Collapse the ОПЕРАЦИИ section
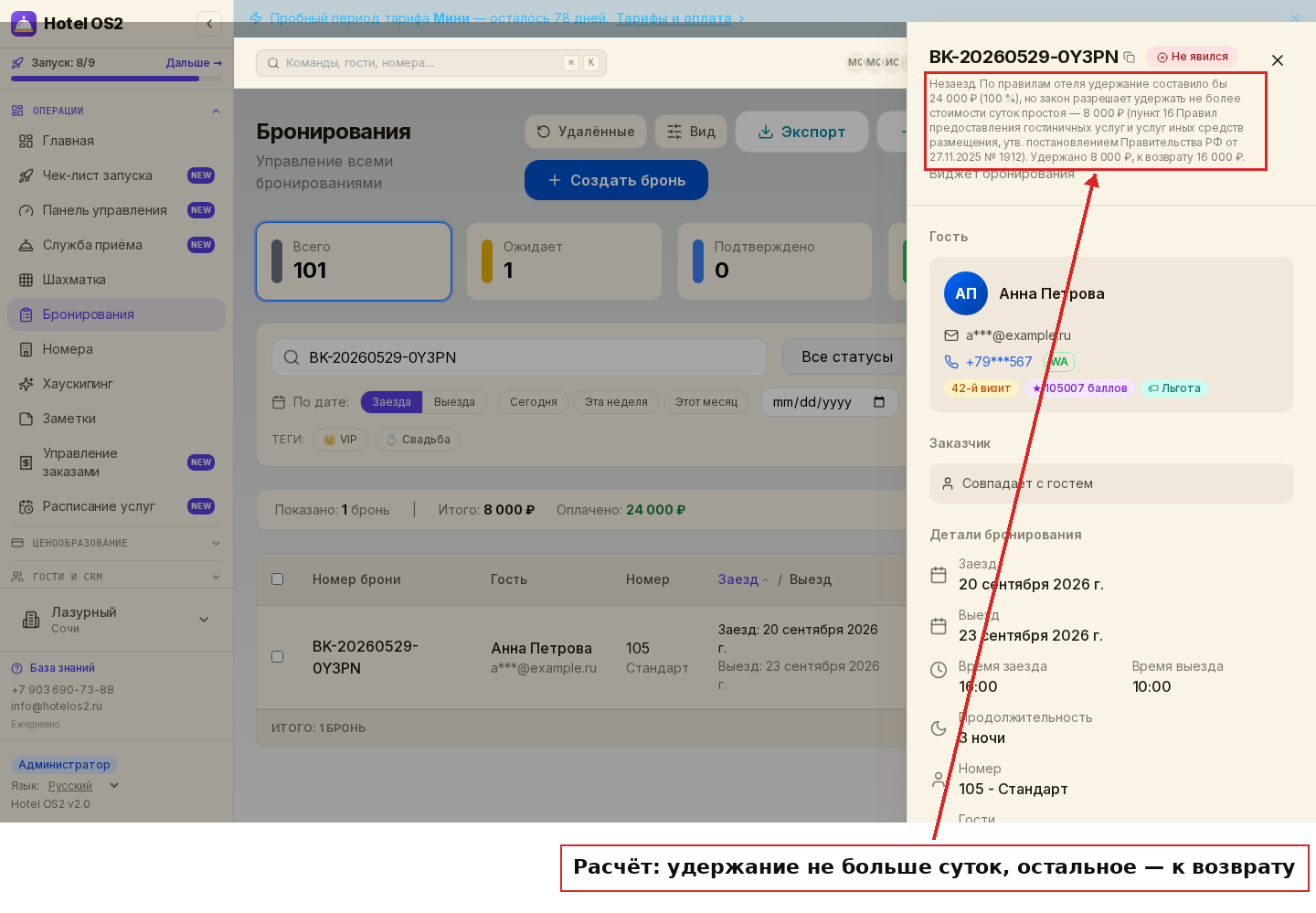This screenshot has width=1316, height=913. point(116,111)
